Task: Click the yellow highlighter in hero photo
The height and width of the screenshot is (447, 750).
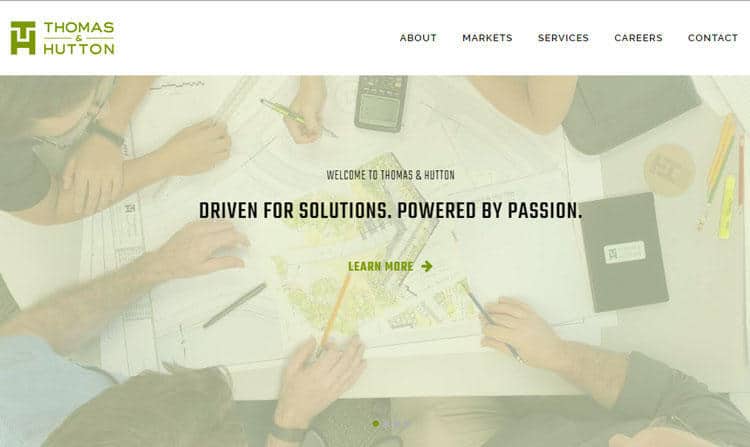Action: pyautogui.click(x=727, y=207)
